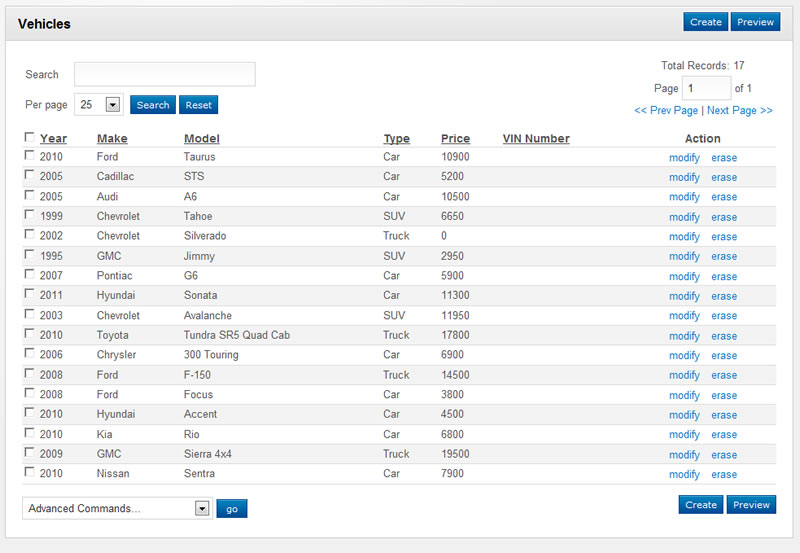Viewport: 800px width, 553px height.
Task: Open the Per page dropdown
Action: click(112, 105)
